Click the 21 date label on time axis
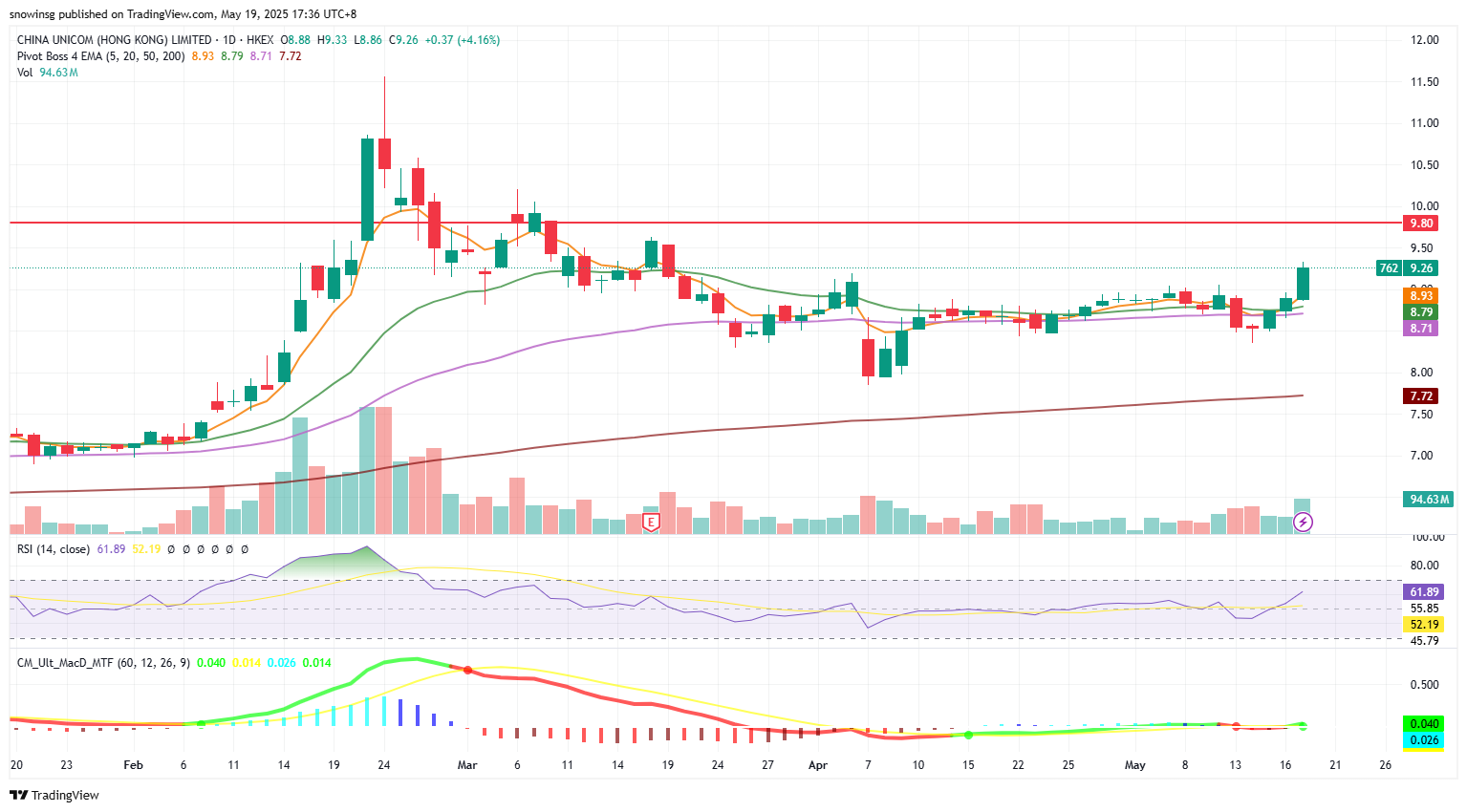This screenshot has width=1467, height=812. [1335, 765]
